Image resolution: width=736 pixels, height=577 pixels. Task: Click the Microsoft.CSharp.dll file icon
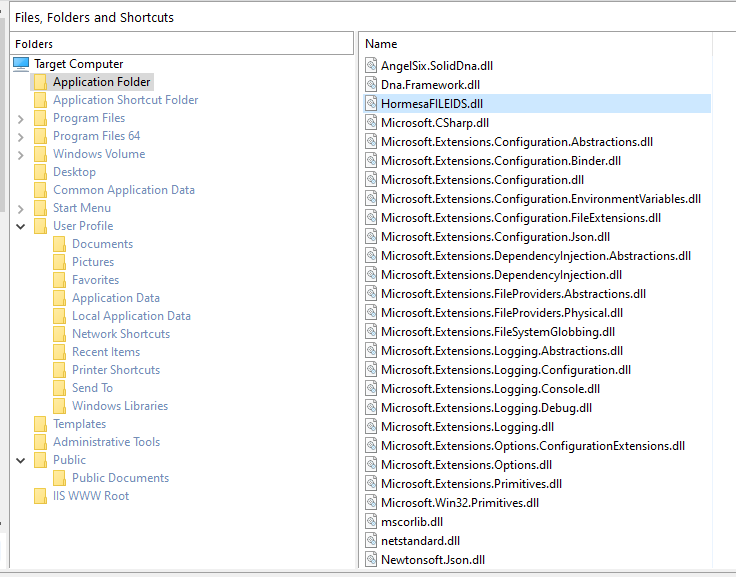pos(371,123)
